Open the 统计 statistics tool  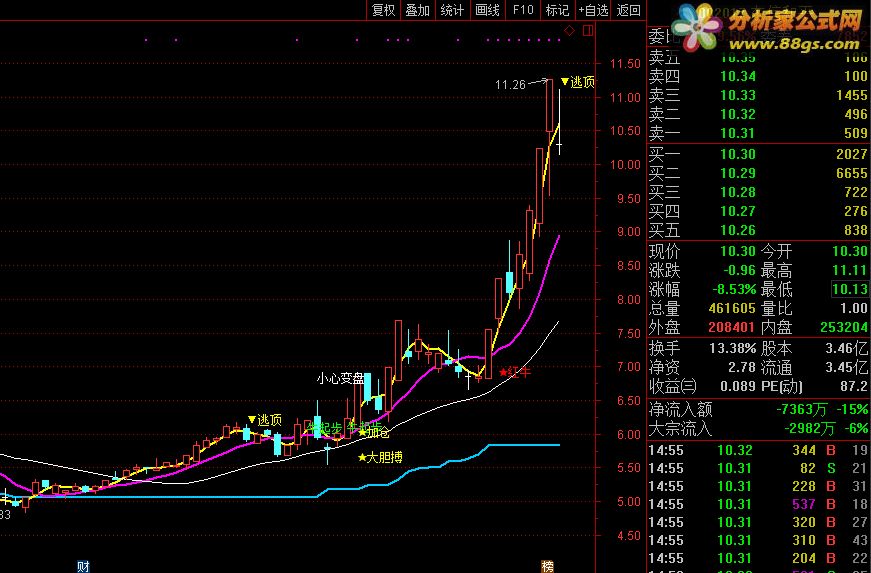[x=452, y=10]
